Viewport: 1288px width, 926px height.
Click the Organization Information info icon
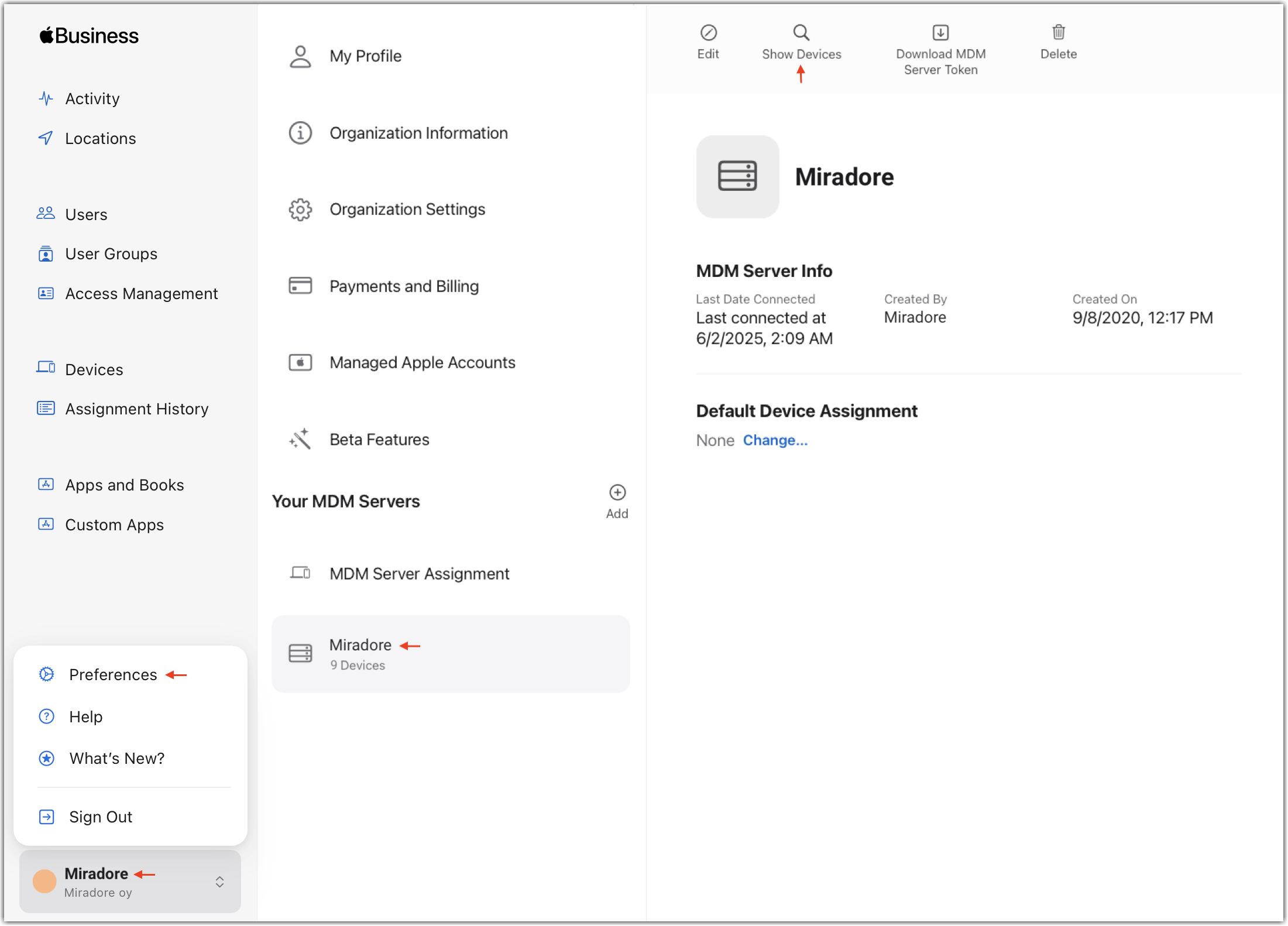point(300,133)
